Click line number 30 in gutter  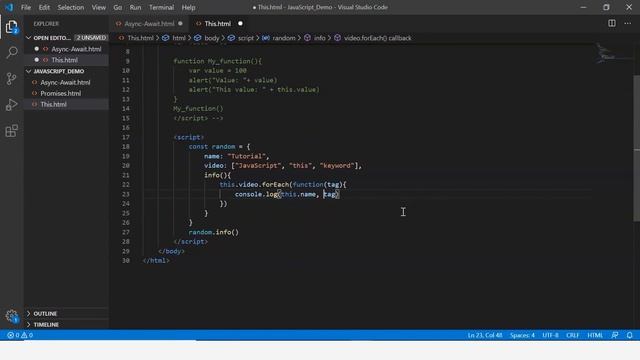pos(126,260)
